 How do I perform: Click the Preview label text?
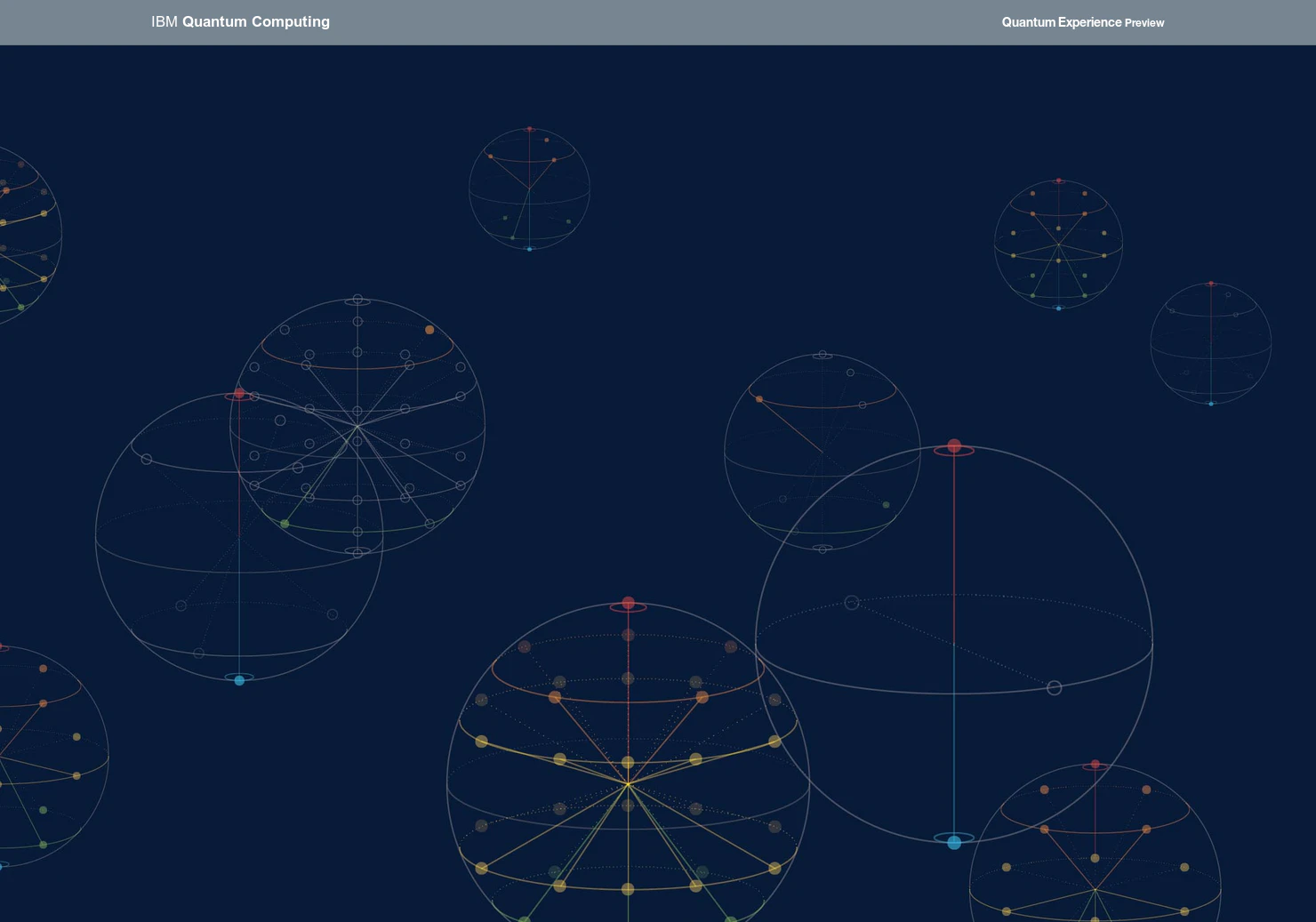click(x=1147, y=23)
